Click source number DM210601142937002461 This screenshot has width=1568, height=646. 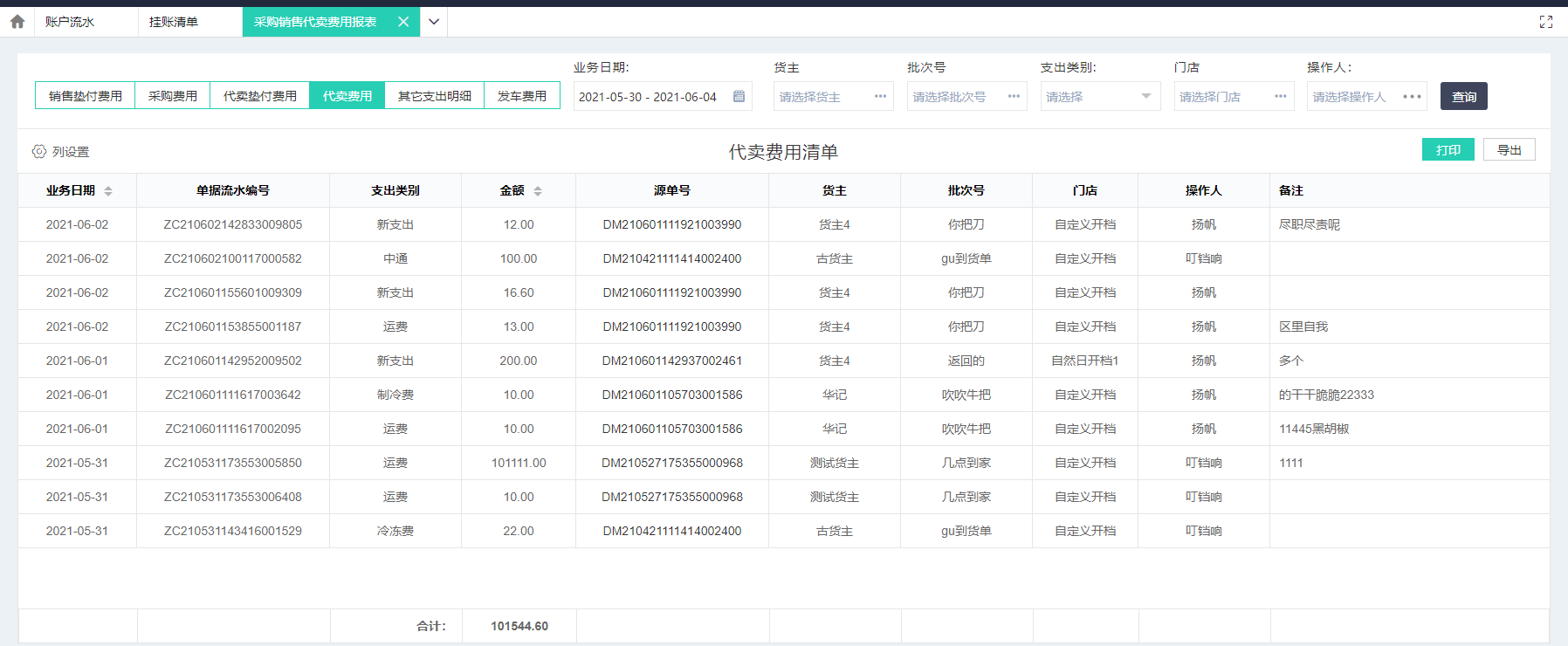tap(672, 361)
